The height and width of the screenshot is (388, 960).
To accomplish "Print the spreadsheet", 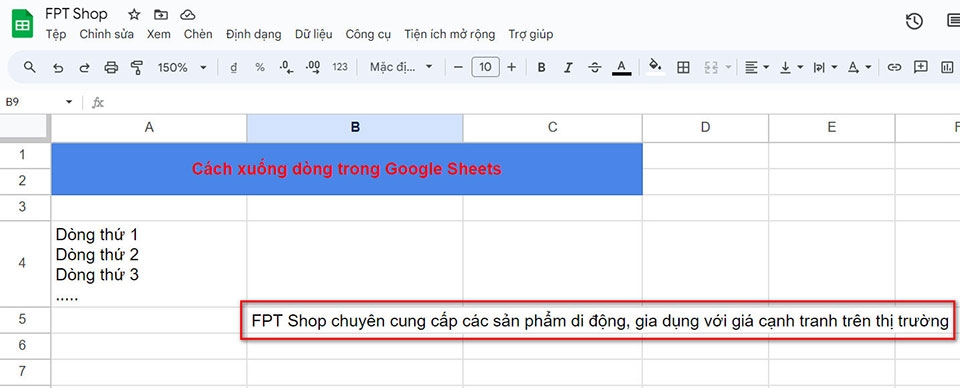I will pos(111,68).
